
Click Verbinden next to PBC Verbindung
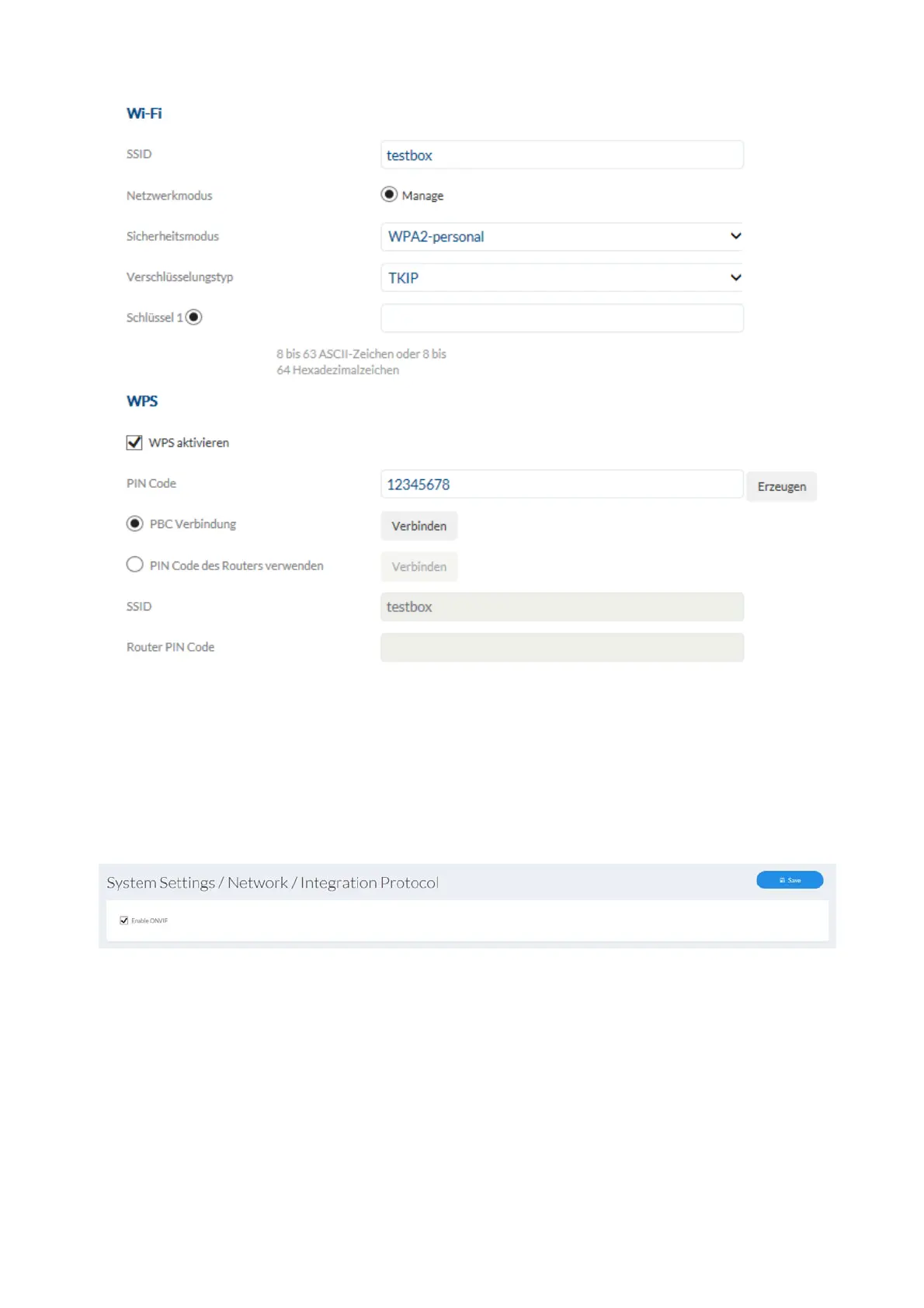point(419,526)
